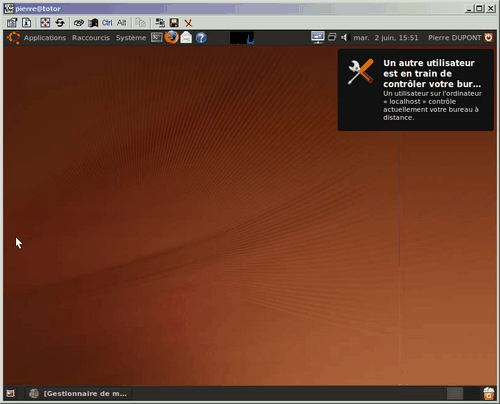Open the Raccourcis menu

click(x=91, y=38)
